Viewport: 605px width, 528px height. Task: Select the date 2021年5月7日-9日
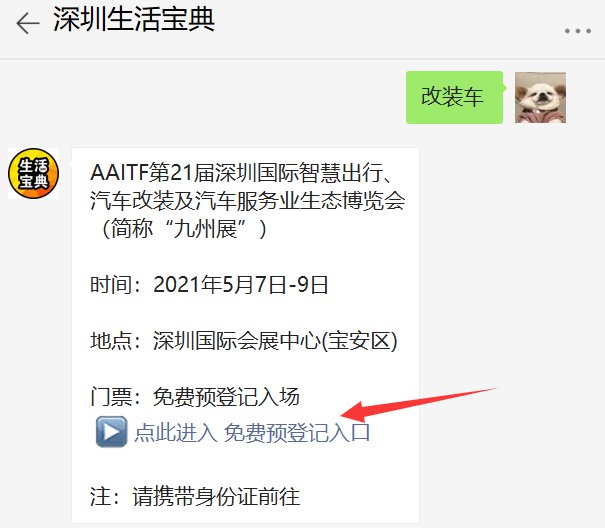[241, 285]
